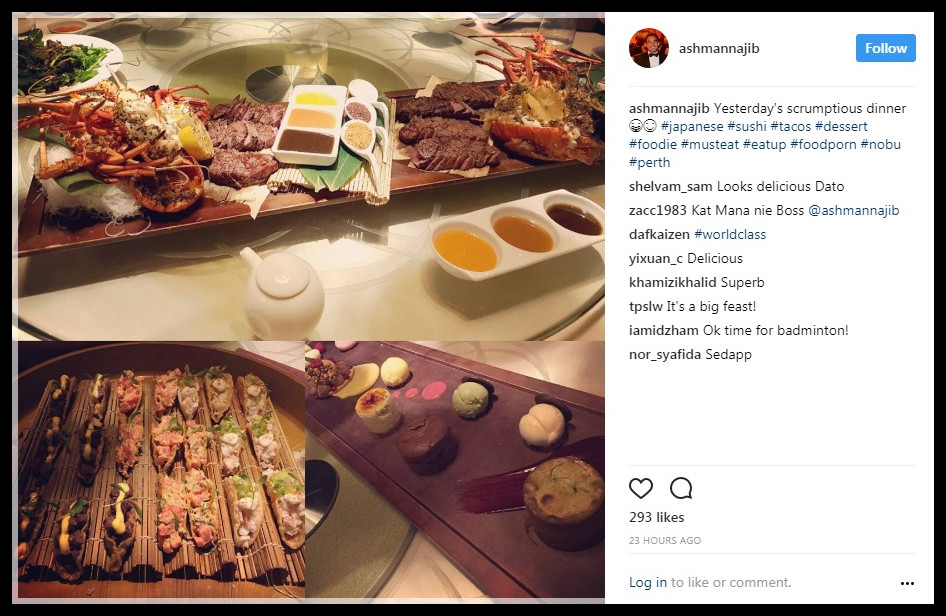946x616 pixels.
Task: Click the comment speech bubble icon
Action: click(681, 488)
